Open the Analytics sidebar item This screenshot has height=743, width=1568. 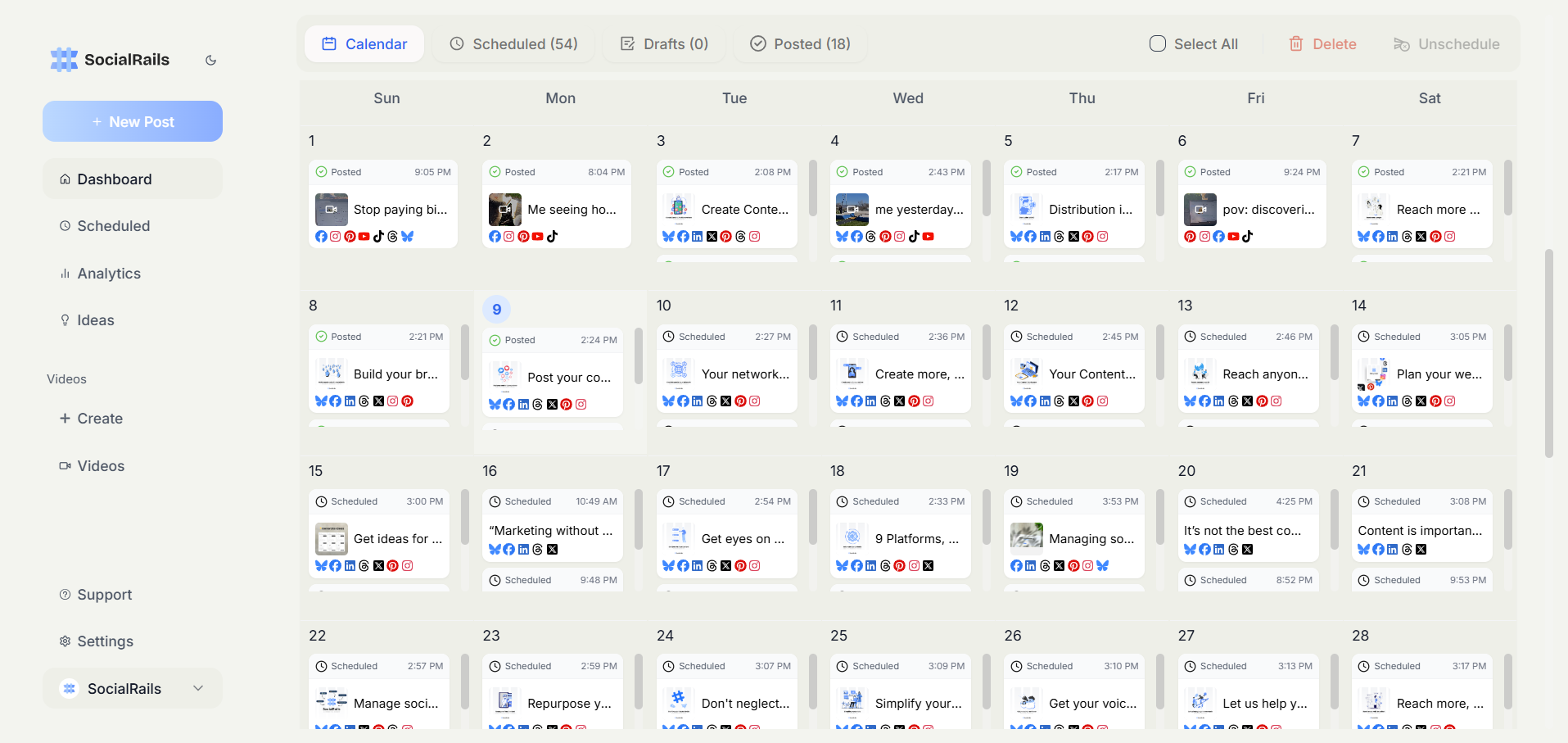133,273
